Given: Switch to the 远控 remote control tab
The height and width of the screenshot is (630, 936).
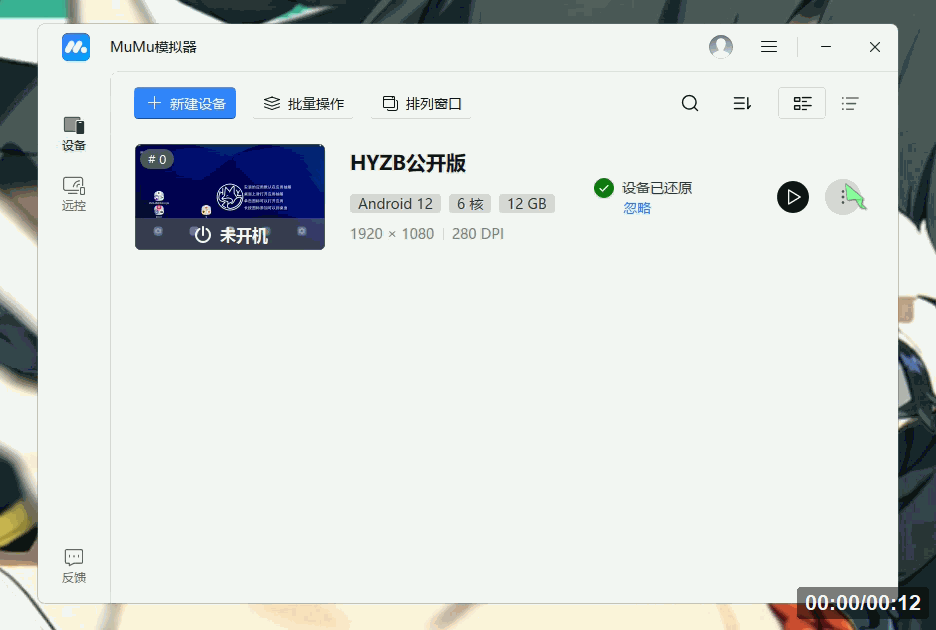Looking at the screenshot, I should pos(74,194).
